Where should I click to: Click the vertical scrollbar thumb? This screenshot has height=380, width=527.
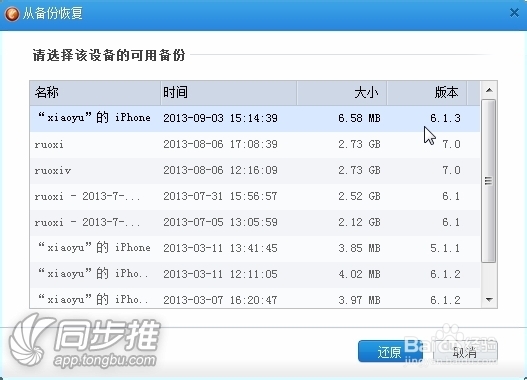point(488,181)
